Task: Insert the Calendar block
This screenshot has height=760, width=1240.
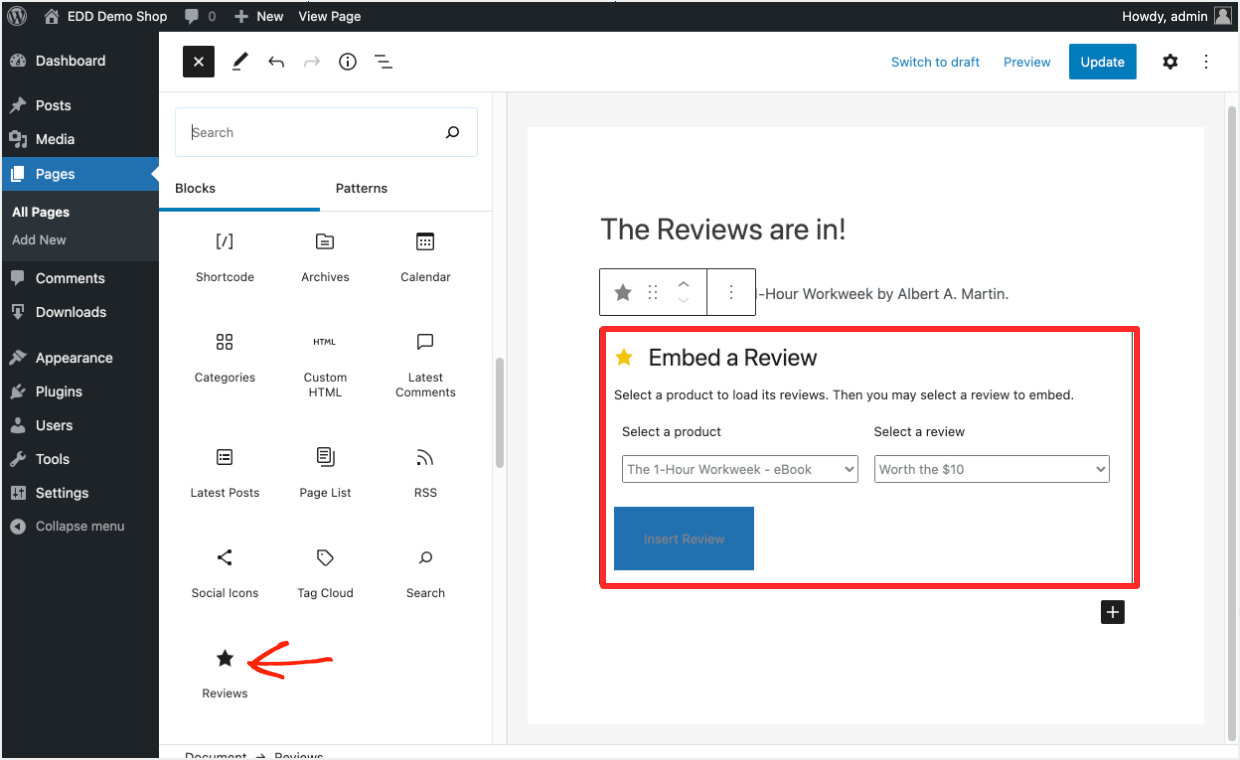Action: point(425,257)
